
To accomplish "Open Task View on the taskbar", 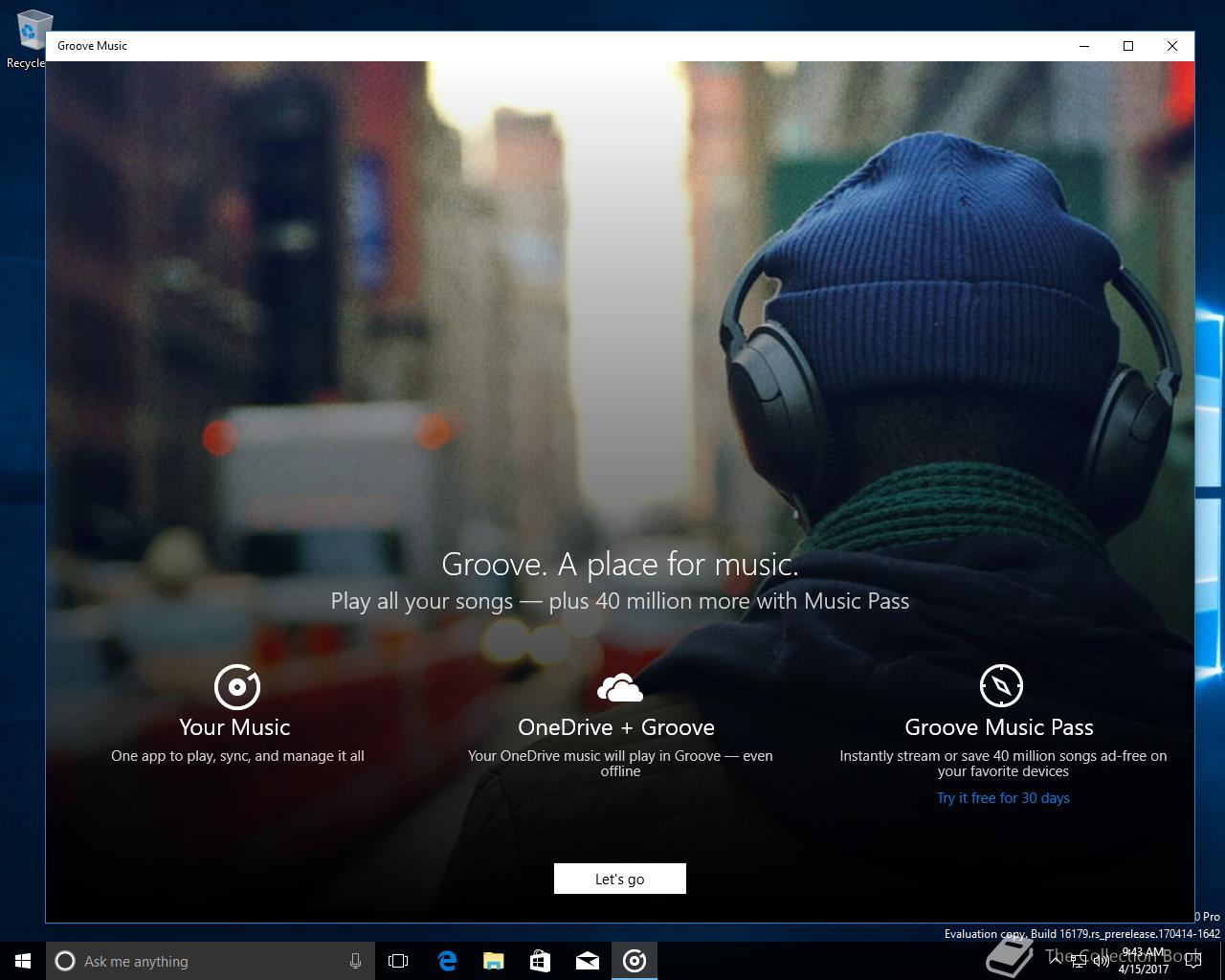I will point(398,961).
